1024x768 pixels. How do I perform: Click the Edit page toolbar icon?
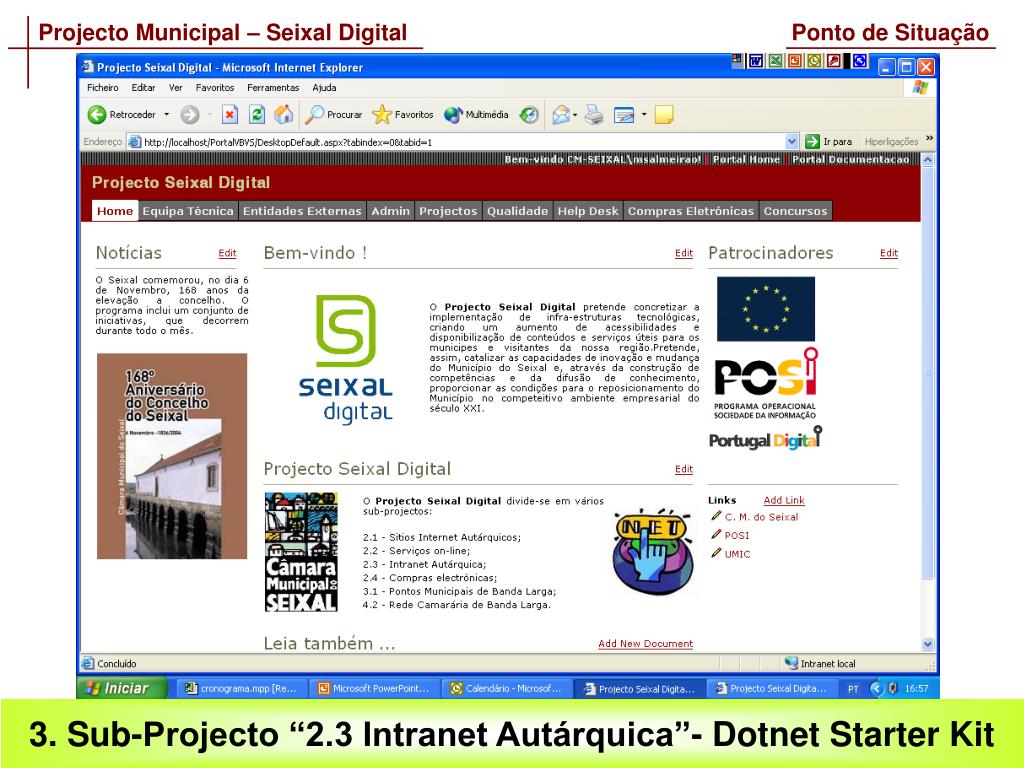[x=624, y=115]
